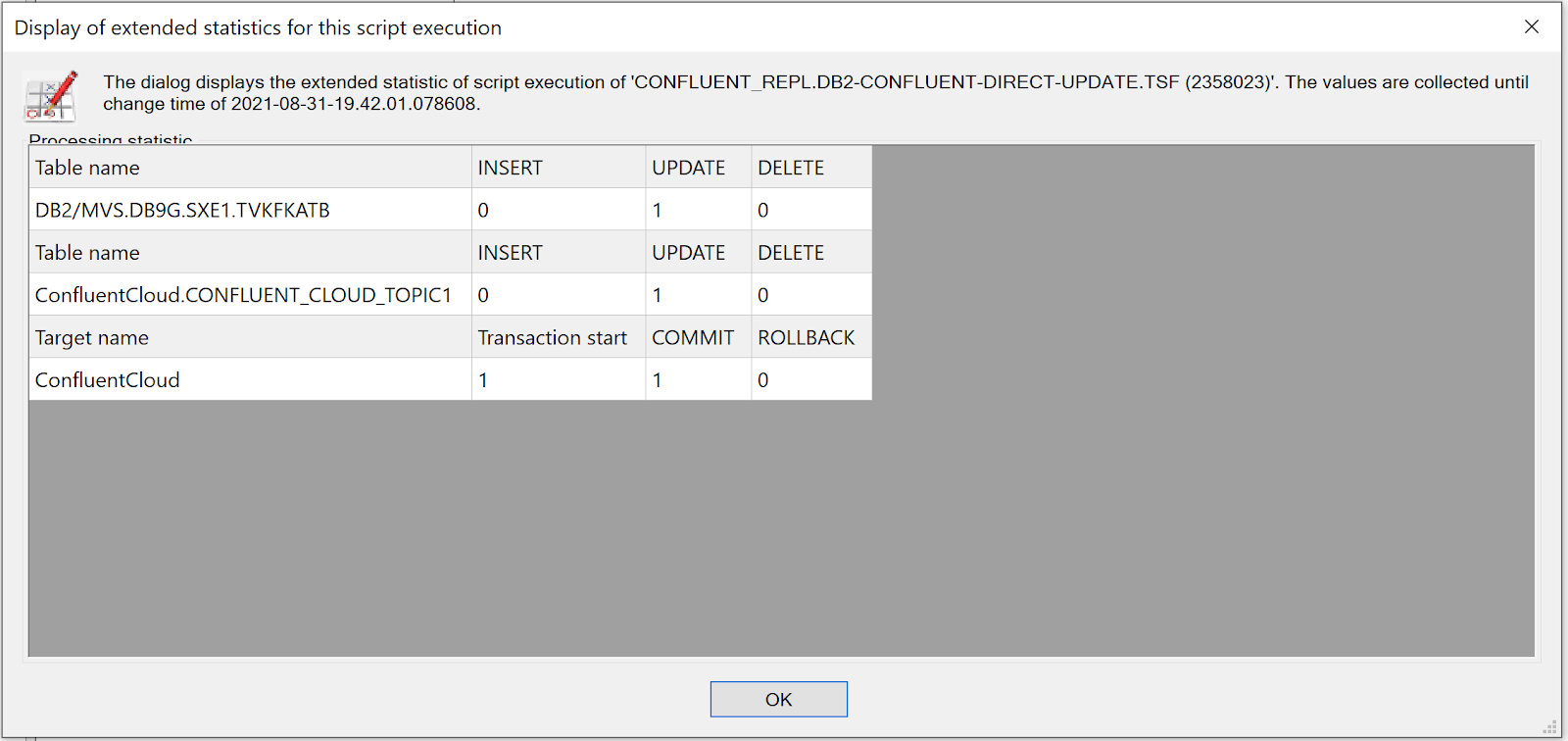Click the INSERT header above the DB2/MVS row
Viewport: 1568px width, 741px height.
pyautogui.click(x=559, y=168)
